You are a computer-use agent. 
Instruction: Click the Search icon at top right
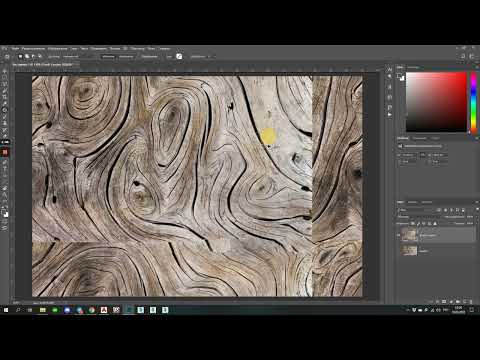click(x=463, y=56)
